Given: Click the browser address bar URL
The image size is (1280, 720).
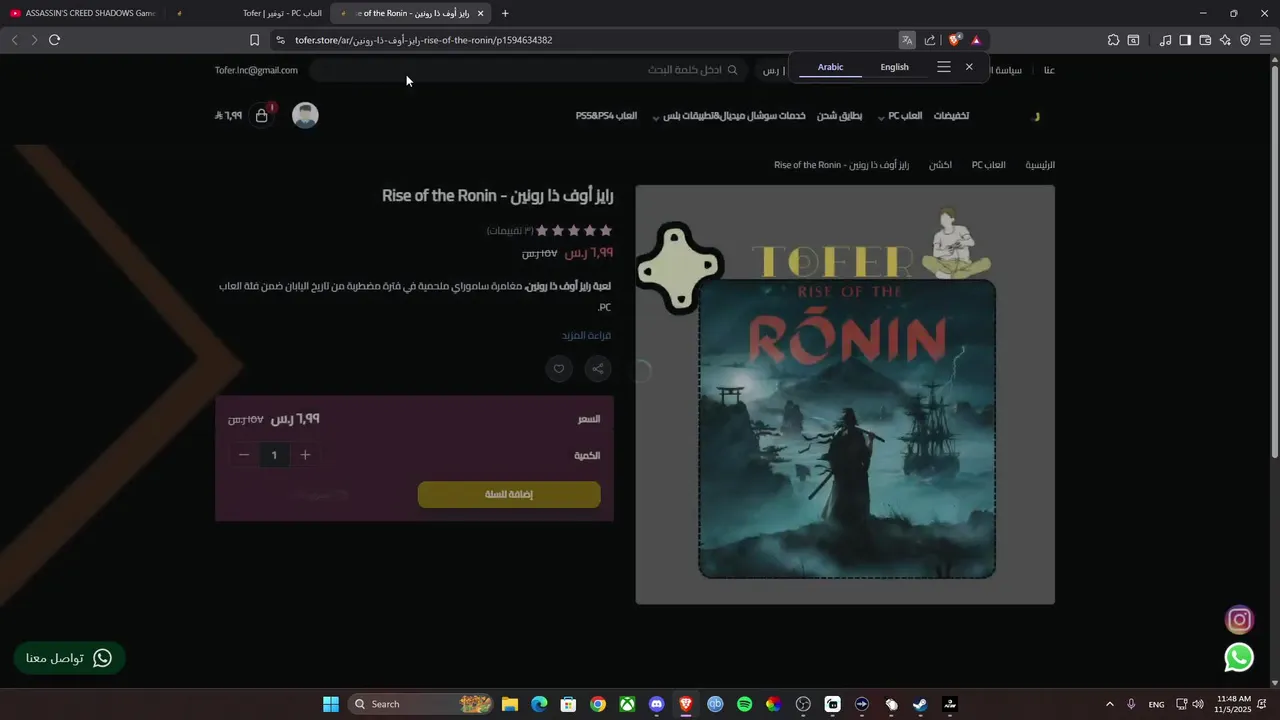Looking at the screenshot, I should [x=424, y=40].
